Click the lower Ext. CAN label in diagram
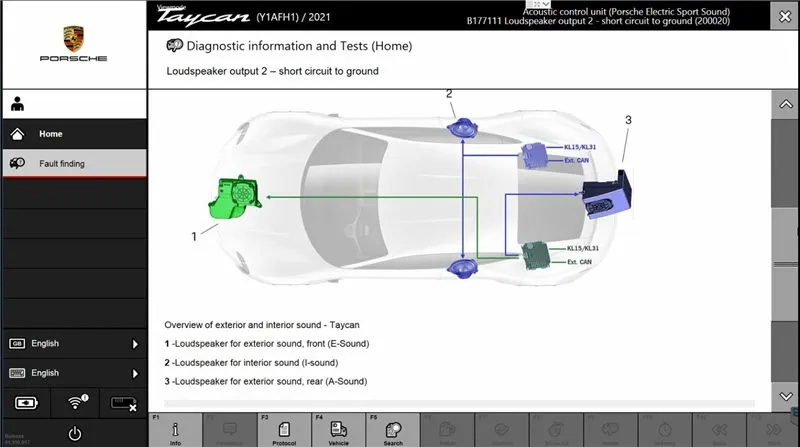This screenshot has height=447, width=800. point(580,262)
